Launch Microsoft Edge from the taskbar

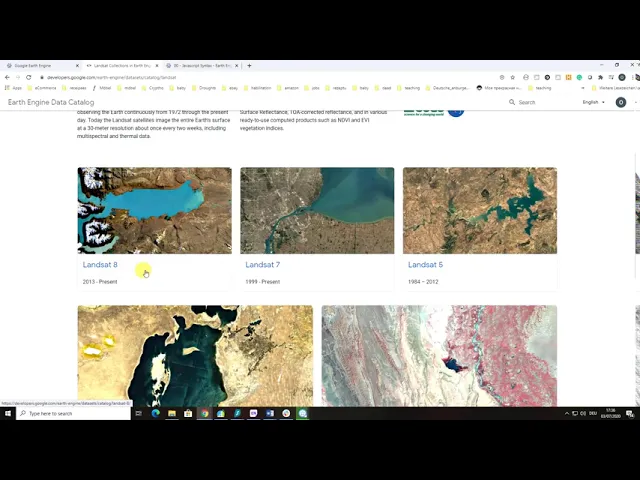156,413
